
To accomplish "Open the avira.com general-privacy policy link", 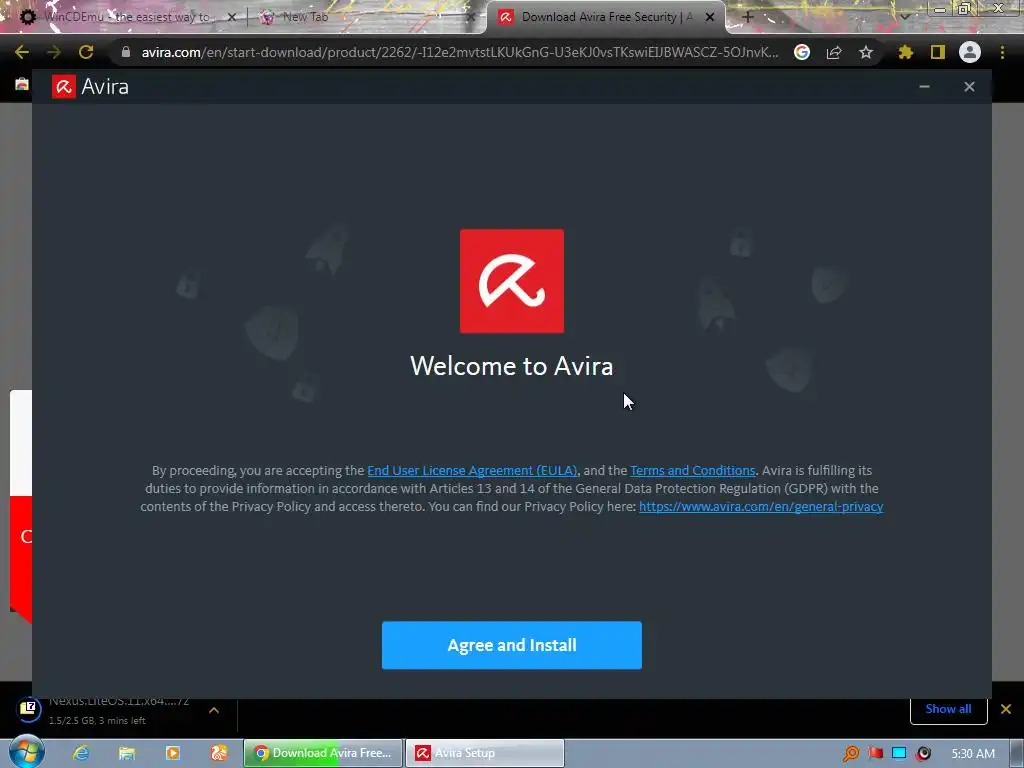I will (761, 506).
